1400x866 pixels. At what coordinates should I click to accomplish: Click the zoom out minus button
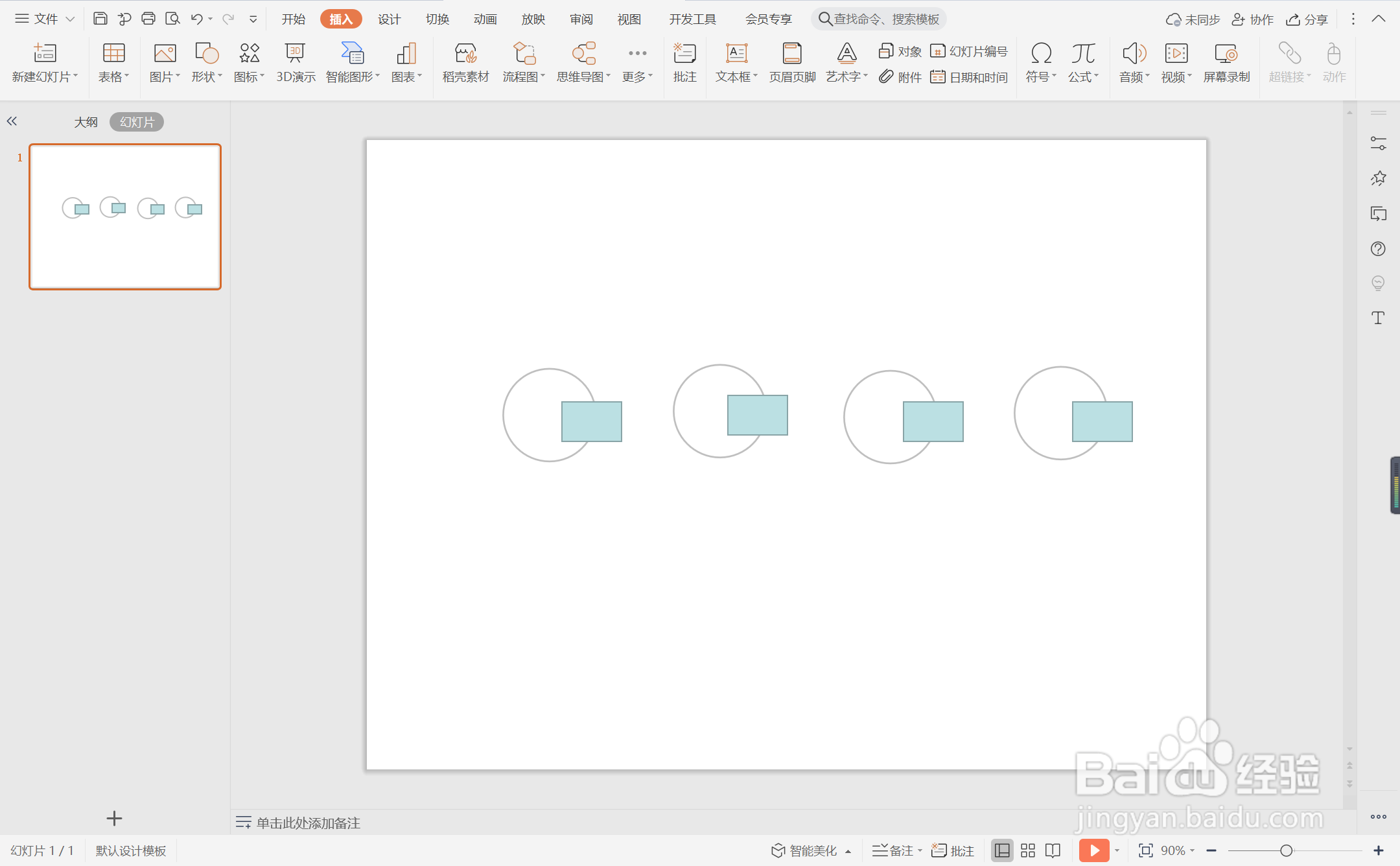(x=1211, y=850)
